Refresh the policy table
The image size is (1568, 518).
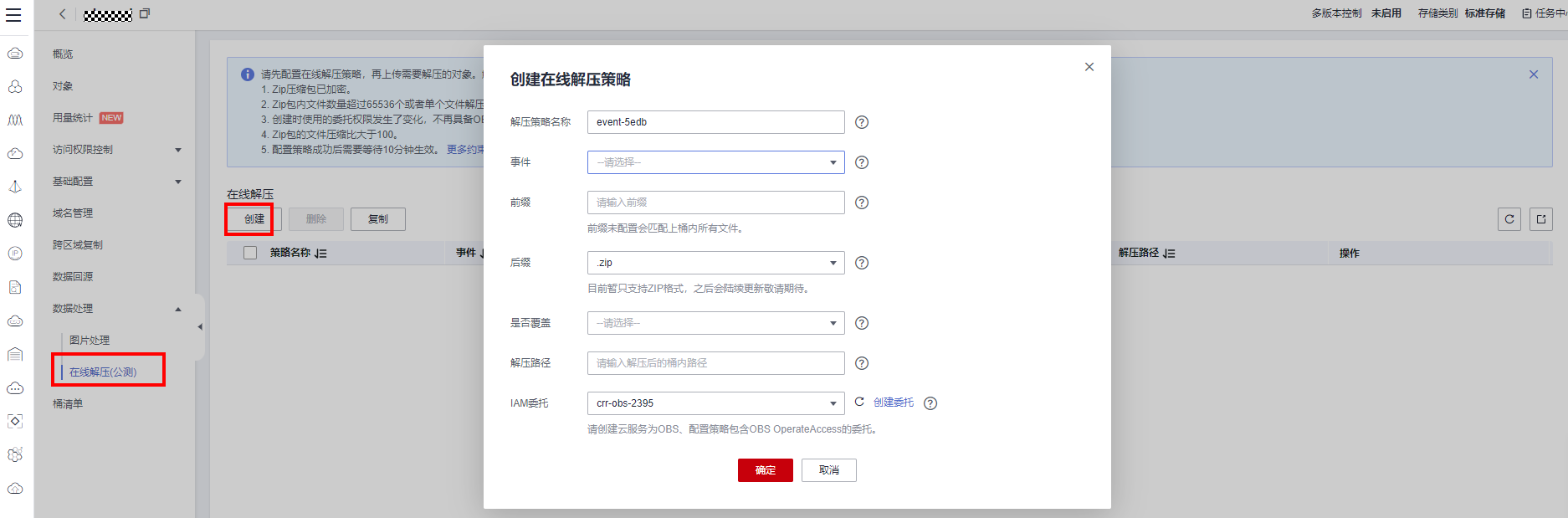[1509, 219]
